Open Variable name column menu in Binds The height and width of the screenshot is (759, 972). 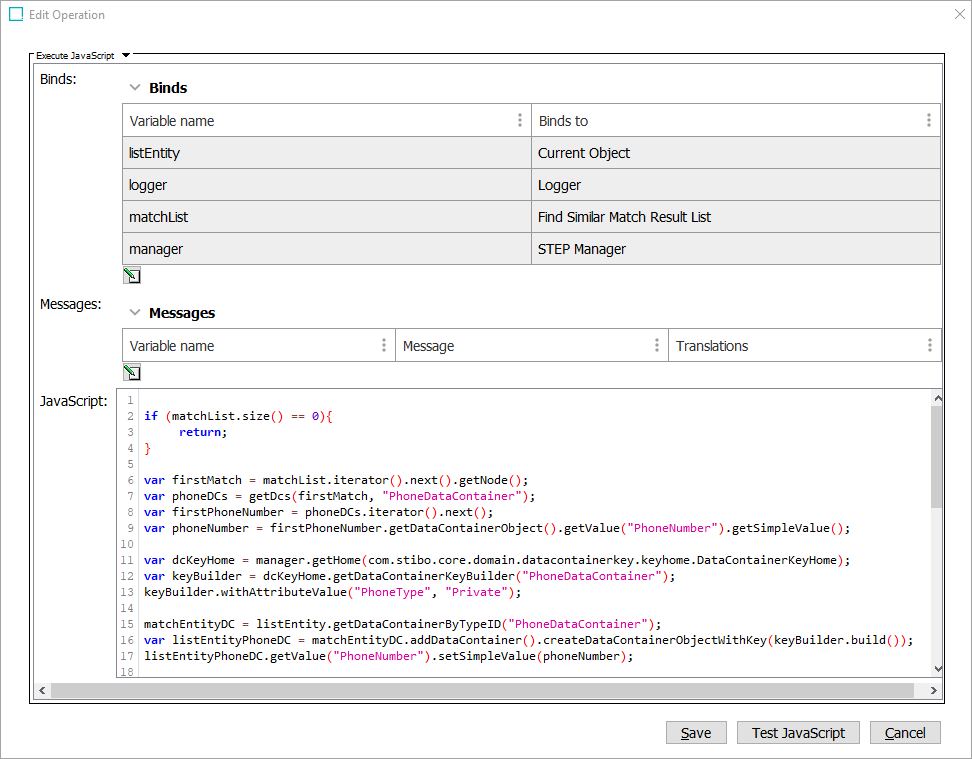click(520, 121)
